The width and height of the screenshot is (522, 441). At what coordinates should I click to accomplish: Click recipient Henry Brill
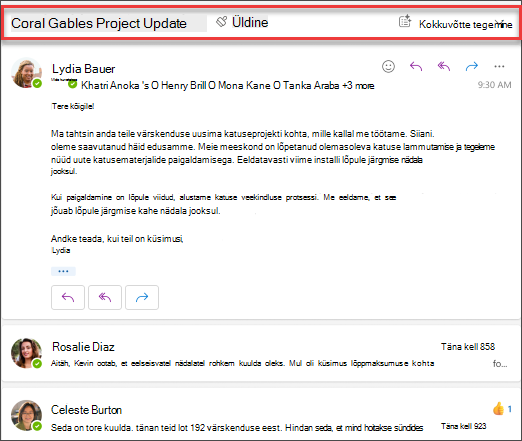click(x=184, y=86)
